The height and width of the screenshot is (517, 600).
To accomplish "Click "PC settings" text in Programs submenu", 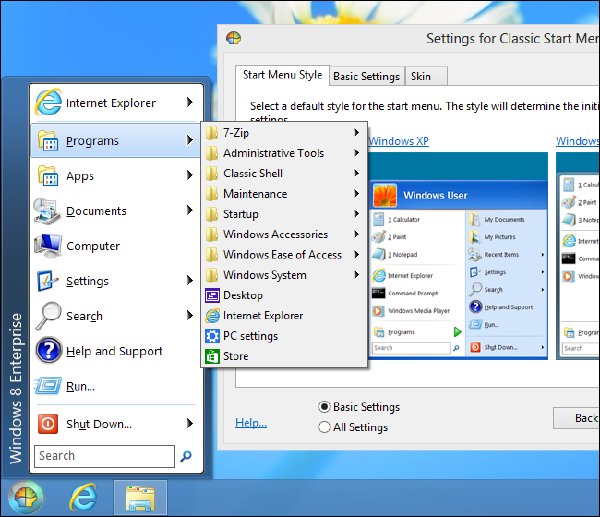I will click(x=251, y=336).
